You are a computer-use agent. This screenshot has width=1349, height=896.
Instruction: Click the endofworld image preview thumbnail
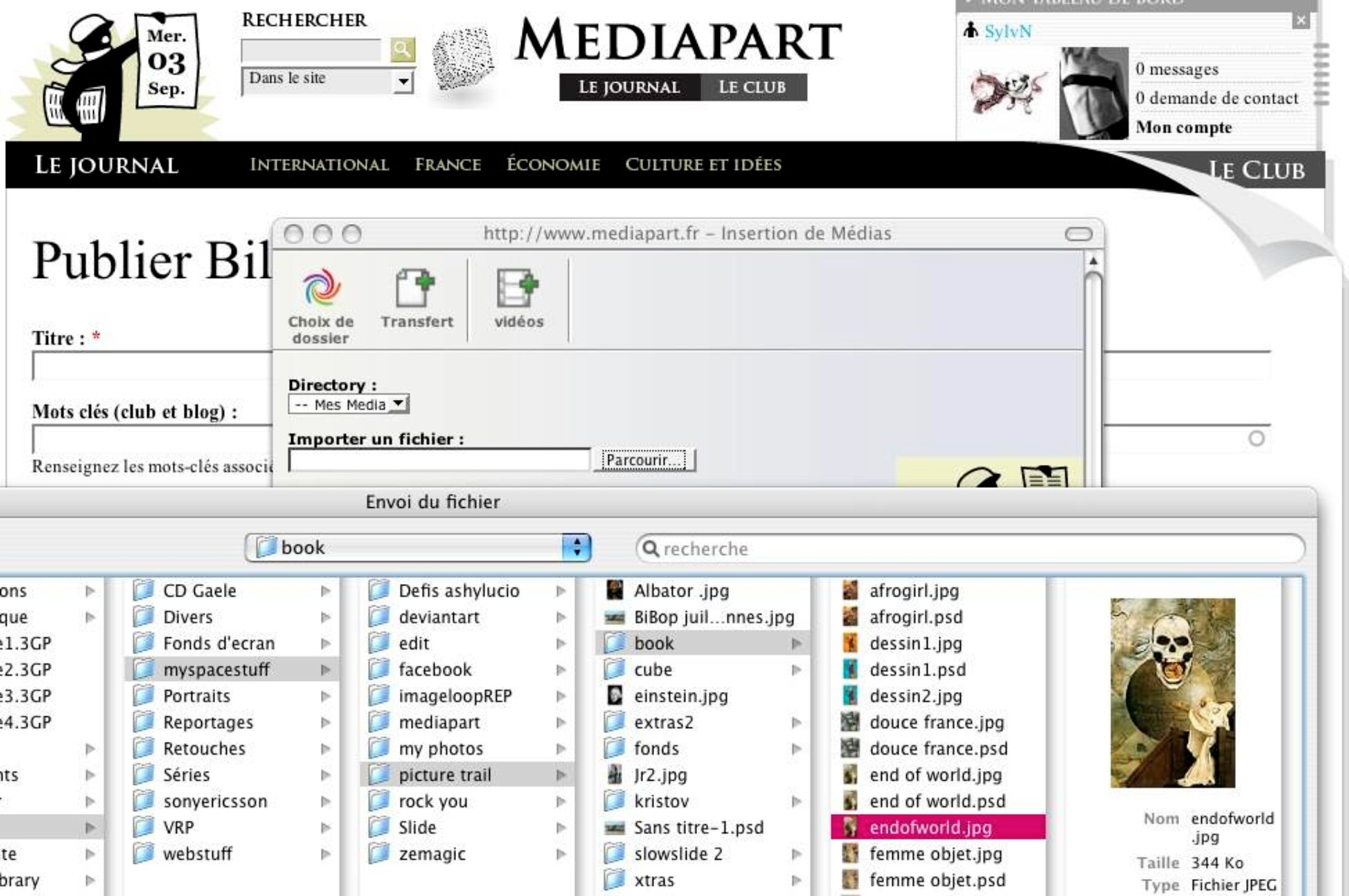(x=1172, y=692)
